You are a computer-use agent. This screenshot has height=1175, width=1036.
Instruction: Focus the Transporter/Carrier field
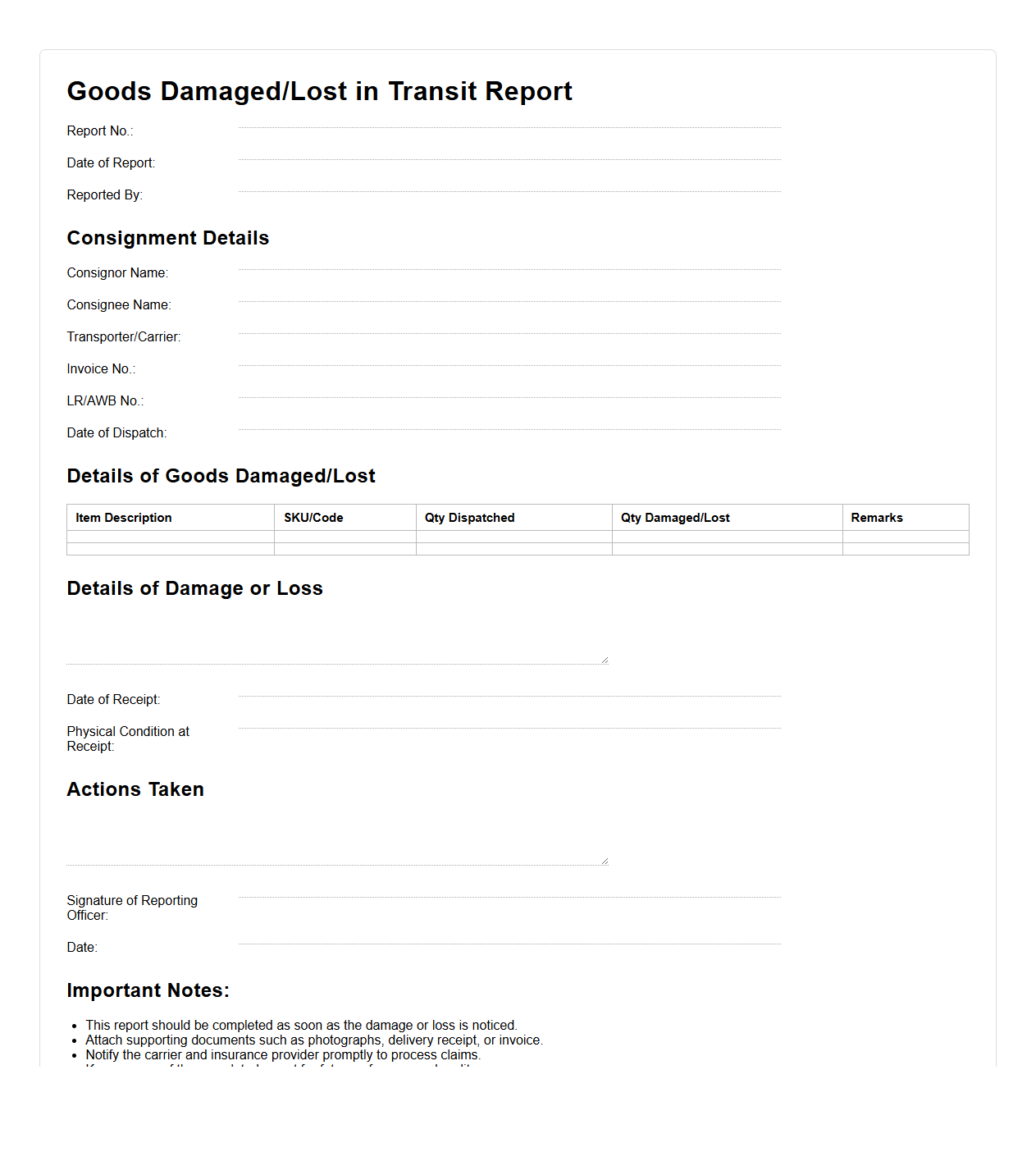click(509, 327)
